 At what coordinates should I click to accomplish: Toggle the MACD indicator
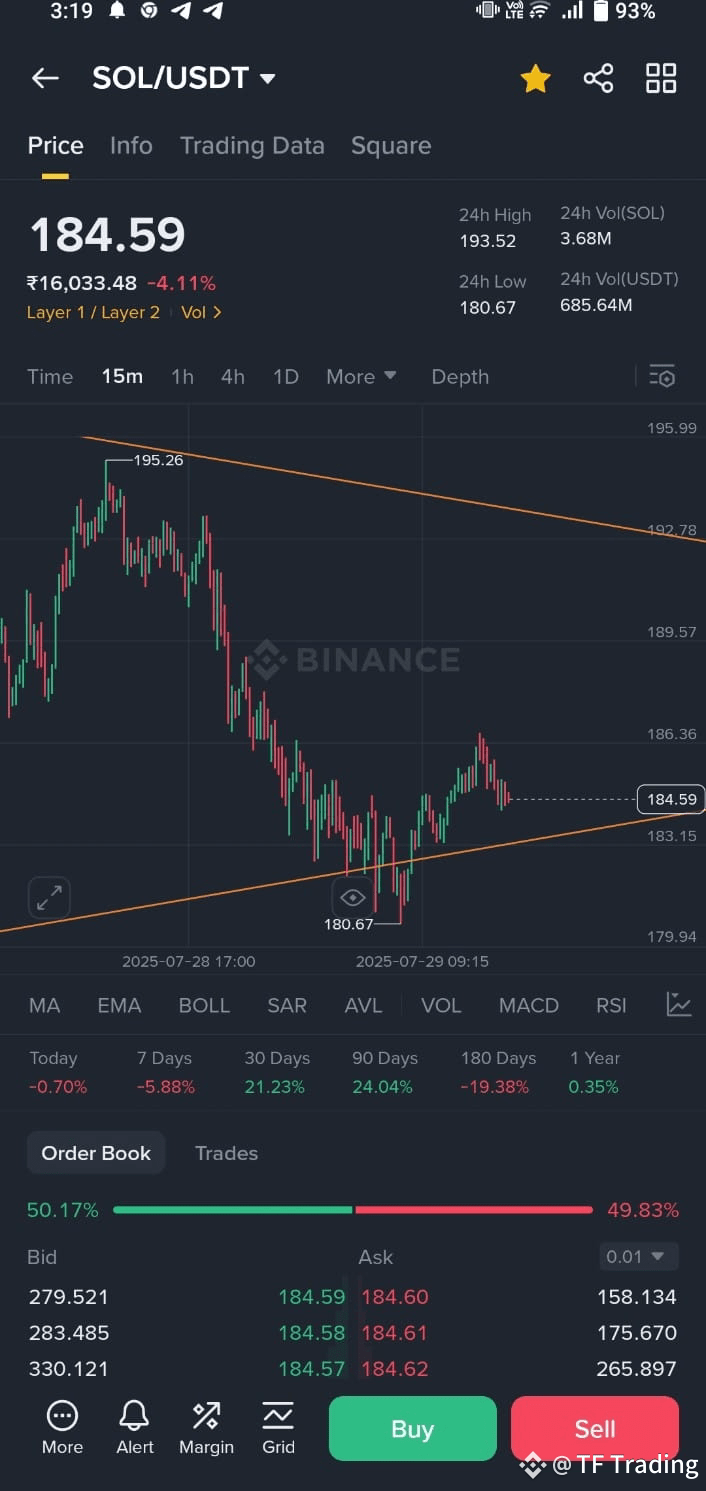pyautogui.click(x=529, y=1005)
